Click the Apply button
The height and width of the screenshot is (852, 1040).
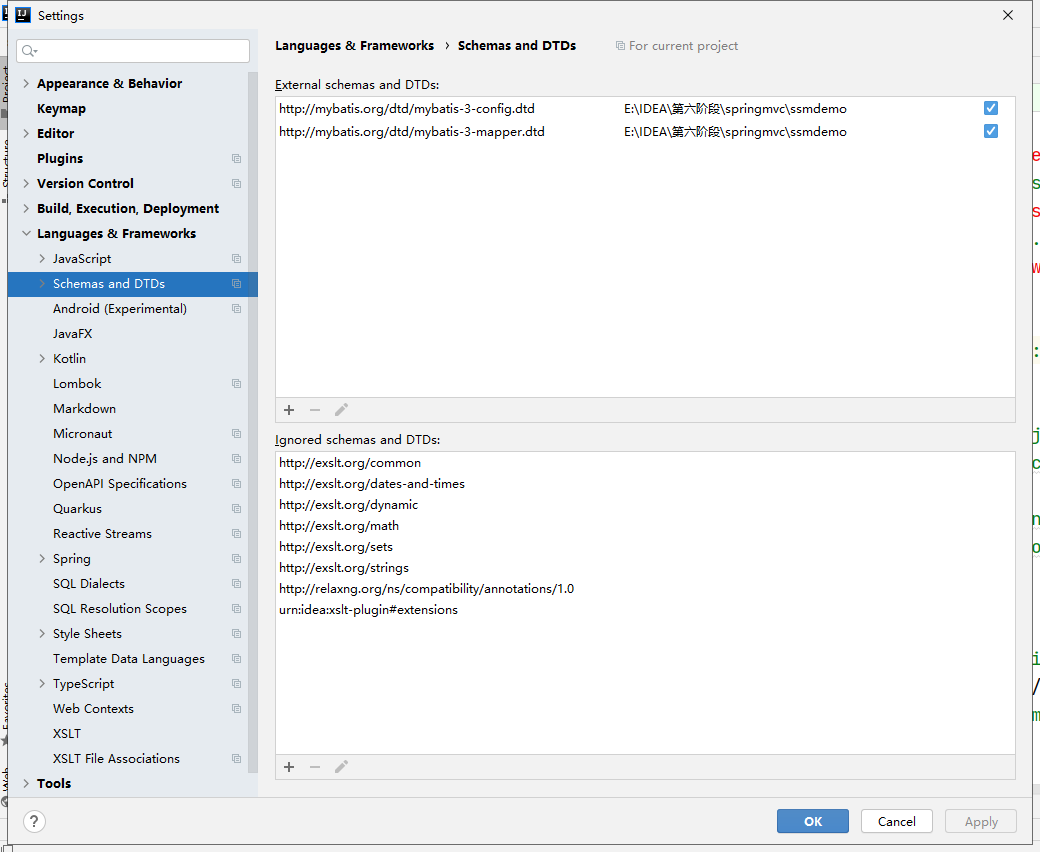[x=981, y=822]
